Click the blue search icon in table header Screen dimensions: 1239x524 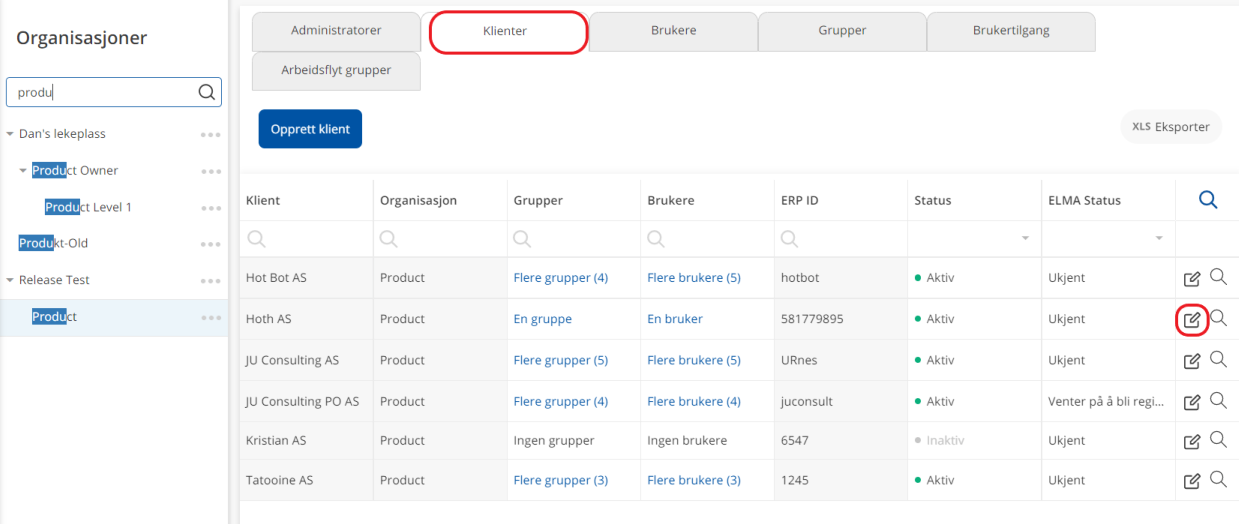coord(1207,200)
